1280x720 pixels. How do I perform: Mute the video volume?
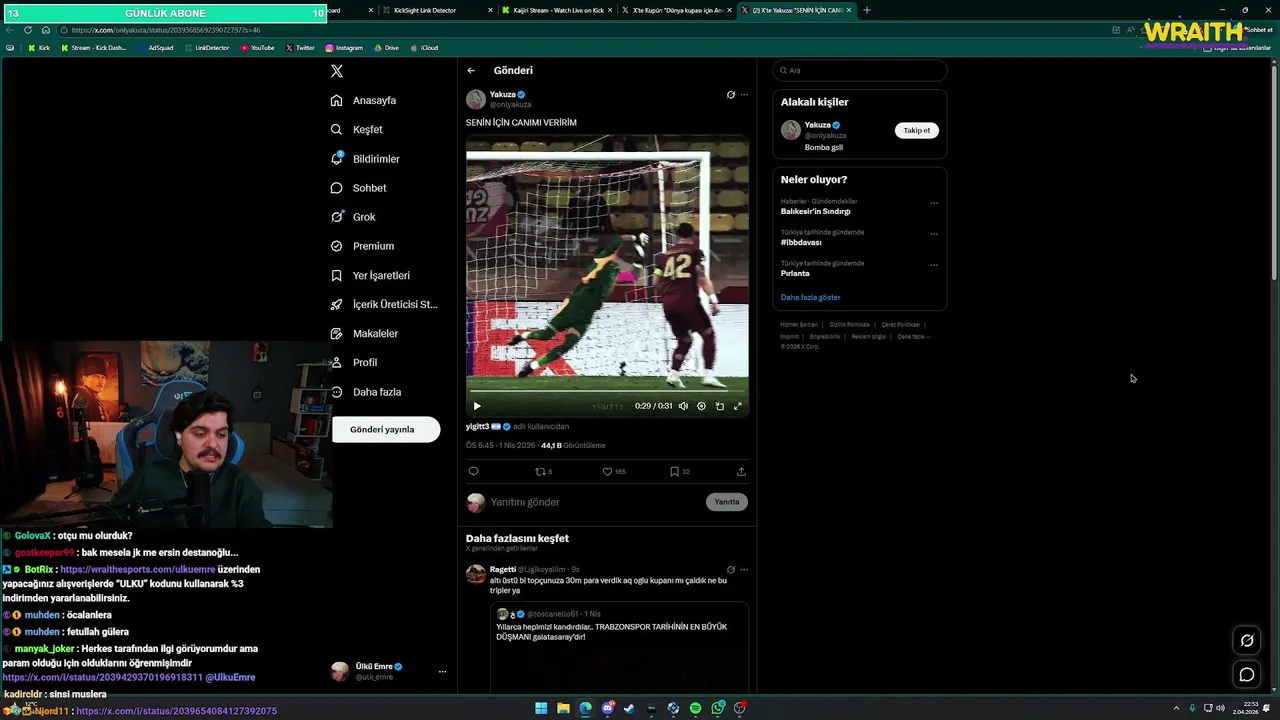pos(683,406)
